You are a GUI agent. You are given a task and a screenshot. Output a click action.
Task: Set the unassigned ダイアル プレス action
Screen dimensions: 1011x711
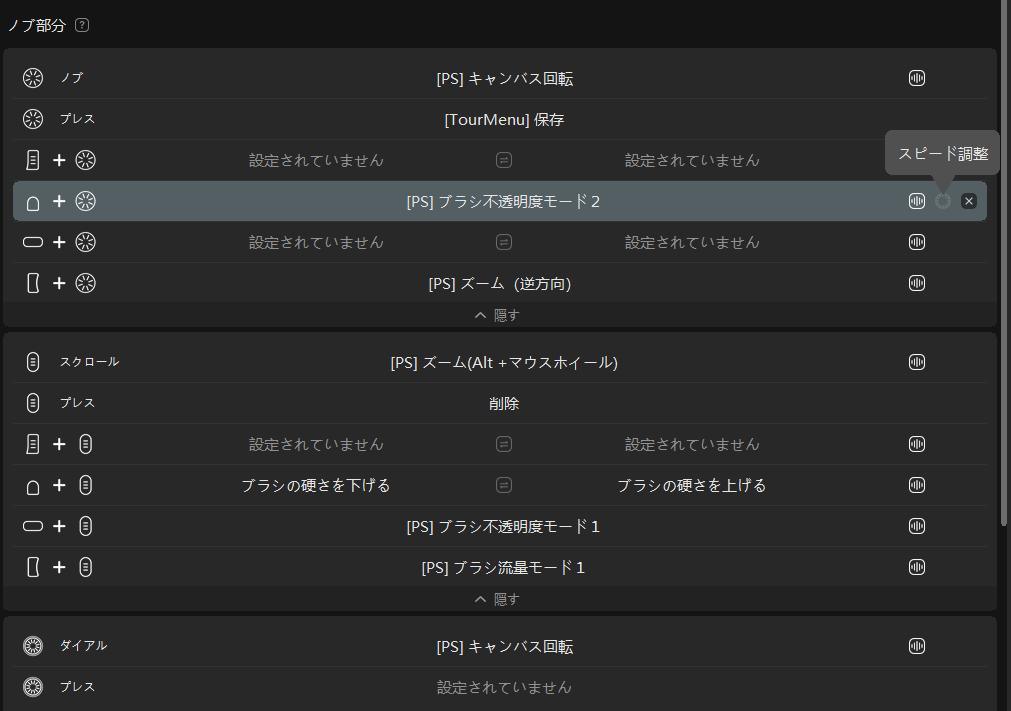pos(504,687)
